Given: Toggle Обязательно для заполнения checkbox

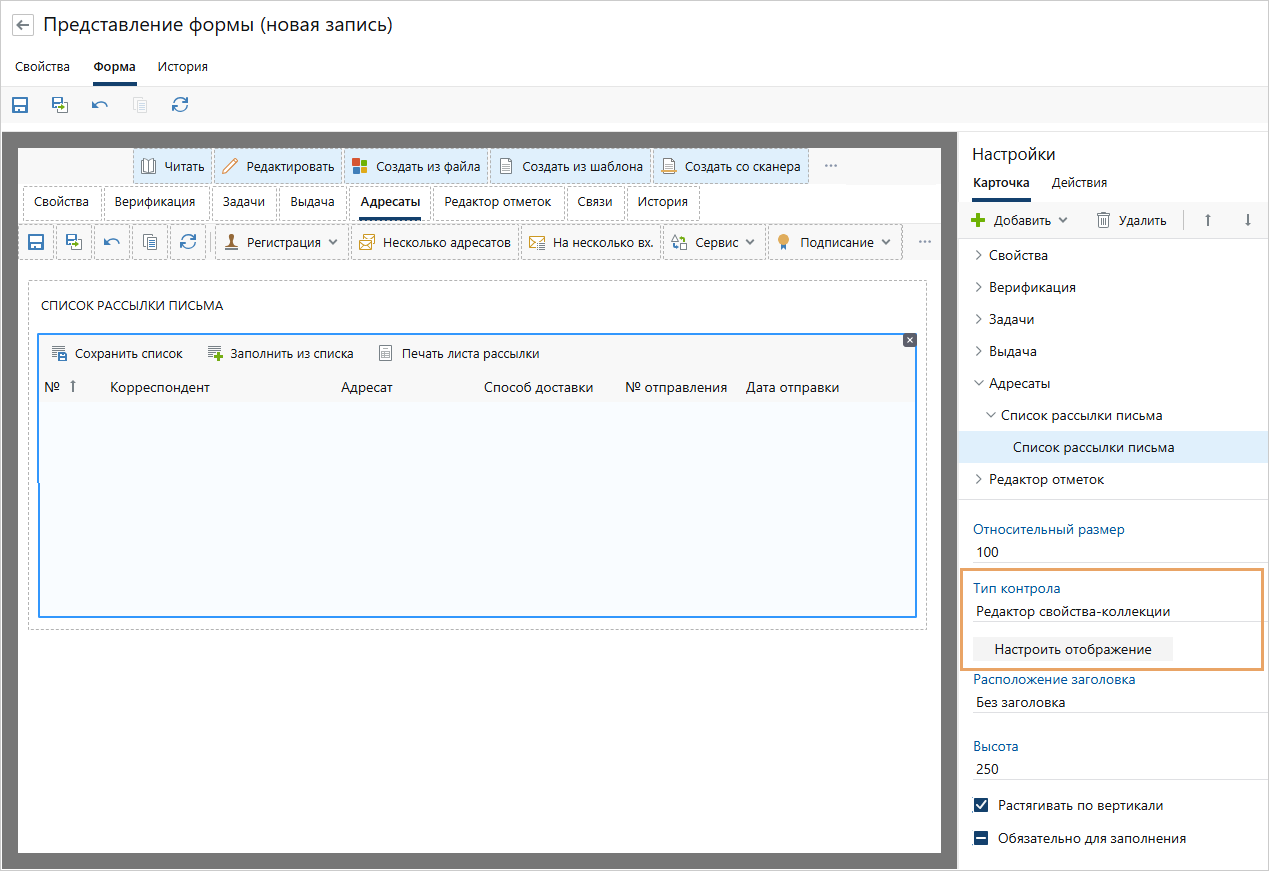Looking at the screenshot, I should tap(981, 838).
